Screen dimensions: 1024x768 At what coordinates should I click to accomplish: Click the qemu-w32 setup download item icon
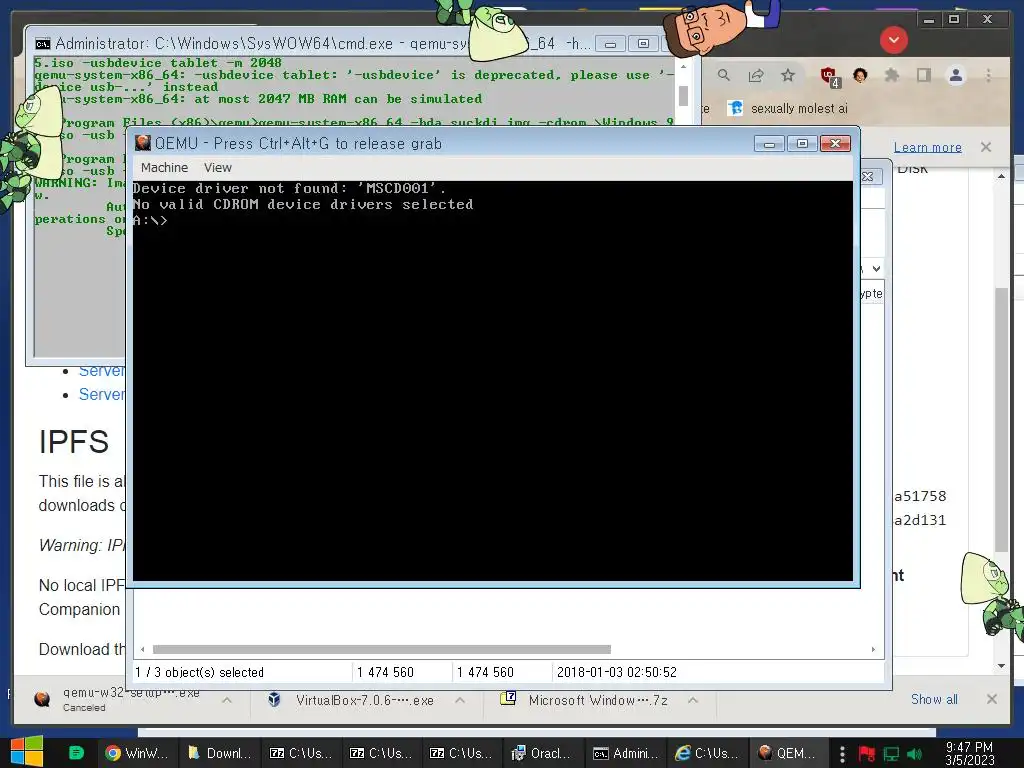[42, 699]
